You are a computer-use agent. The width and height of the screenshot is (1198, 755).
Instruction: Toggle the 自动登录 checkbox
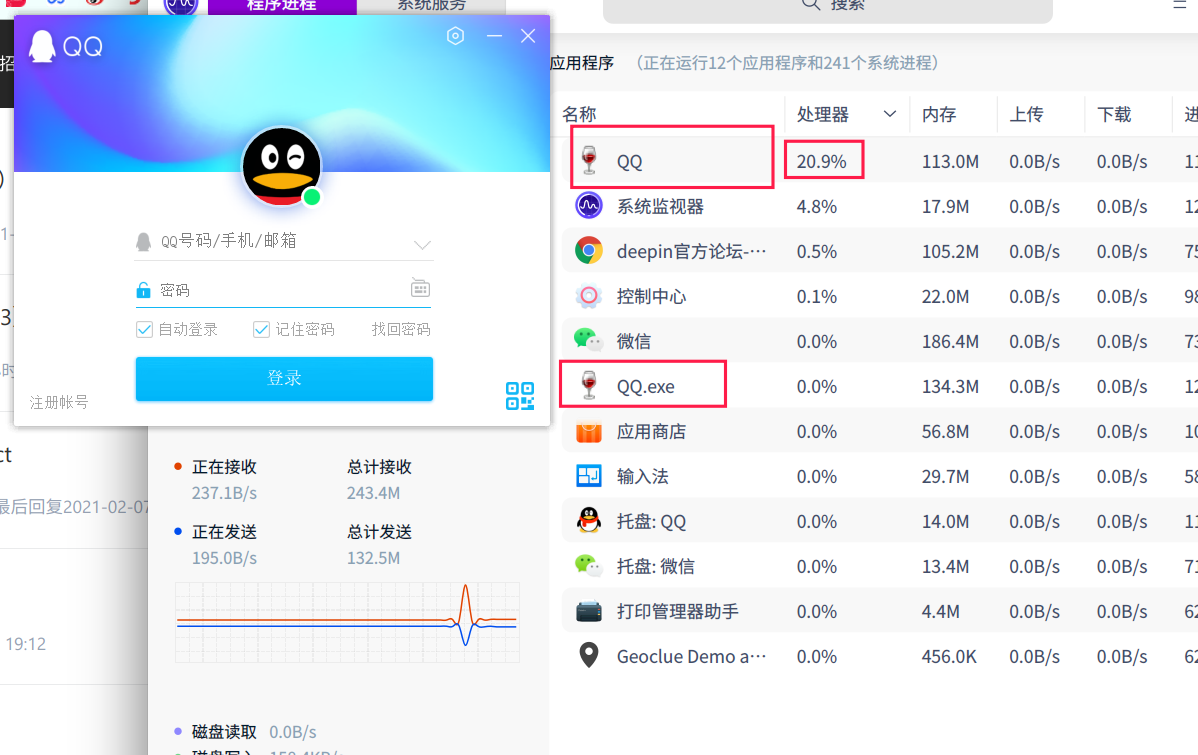(144, 329)
